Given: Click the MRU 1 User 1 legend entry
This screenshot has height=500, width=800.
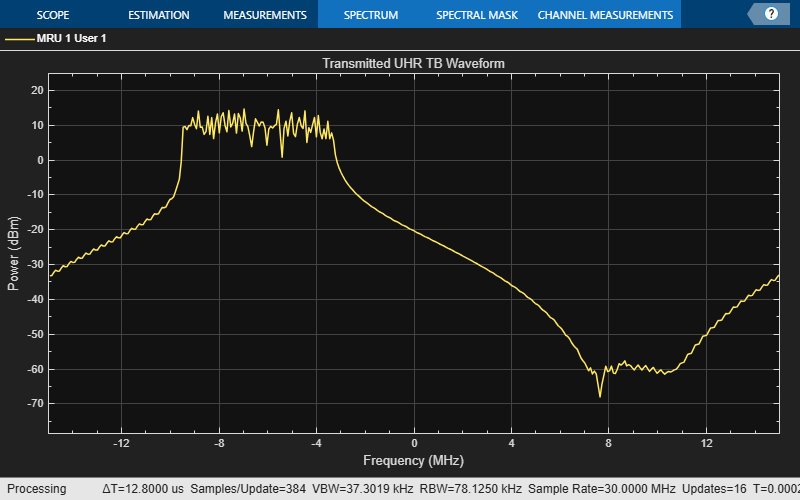Looking at the screenshot, I should [x=71, y=38].
